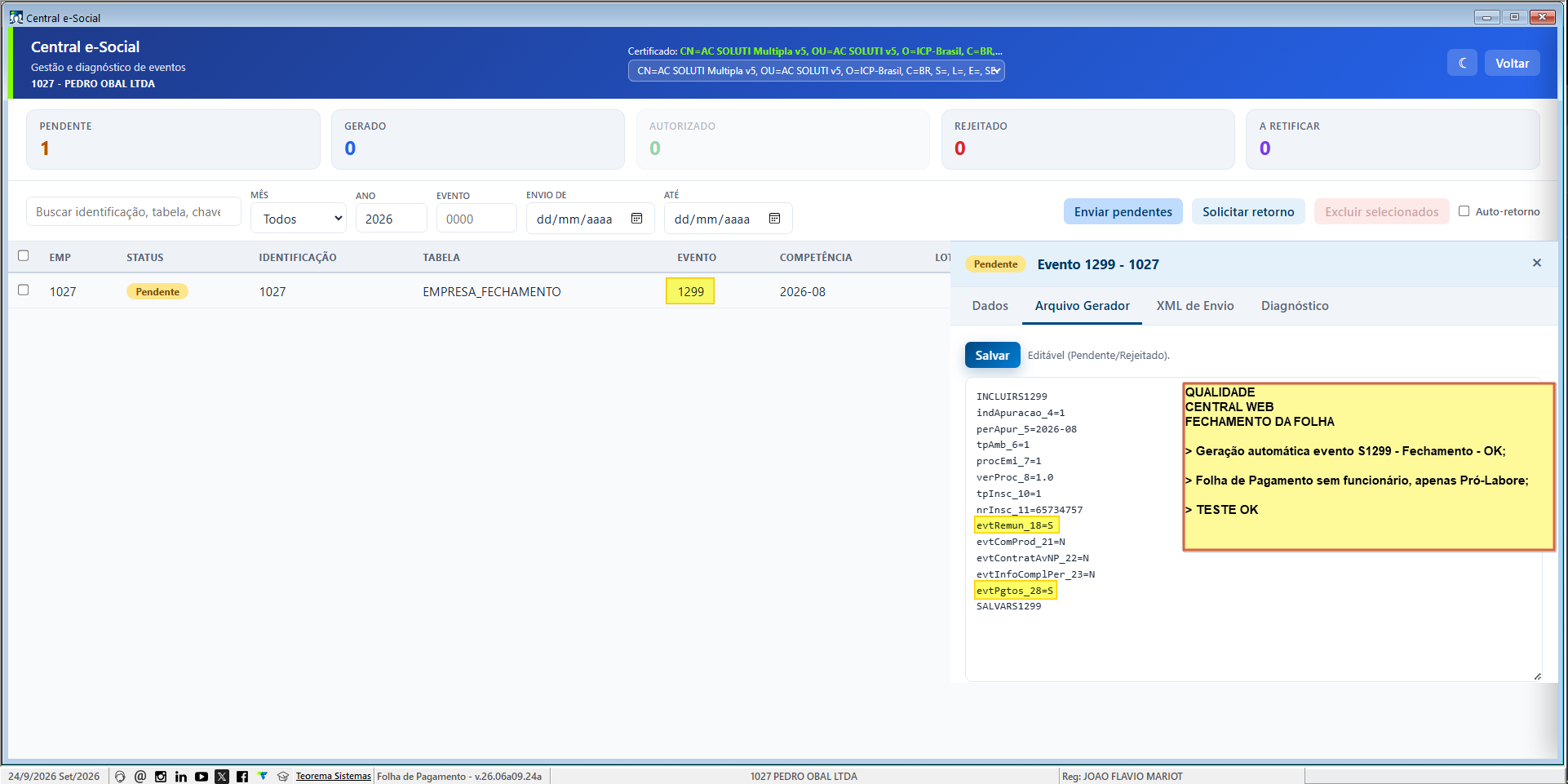Open calendar picker for Envio De date
The image size is (1568, 784).
tap(637, 219)
